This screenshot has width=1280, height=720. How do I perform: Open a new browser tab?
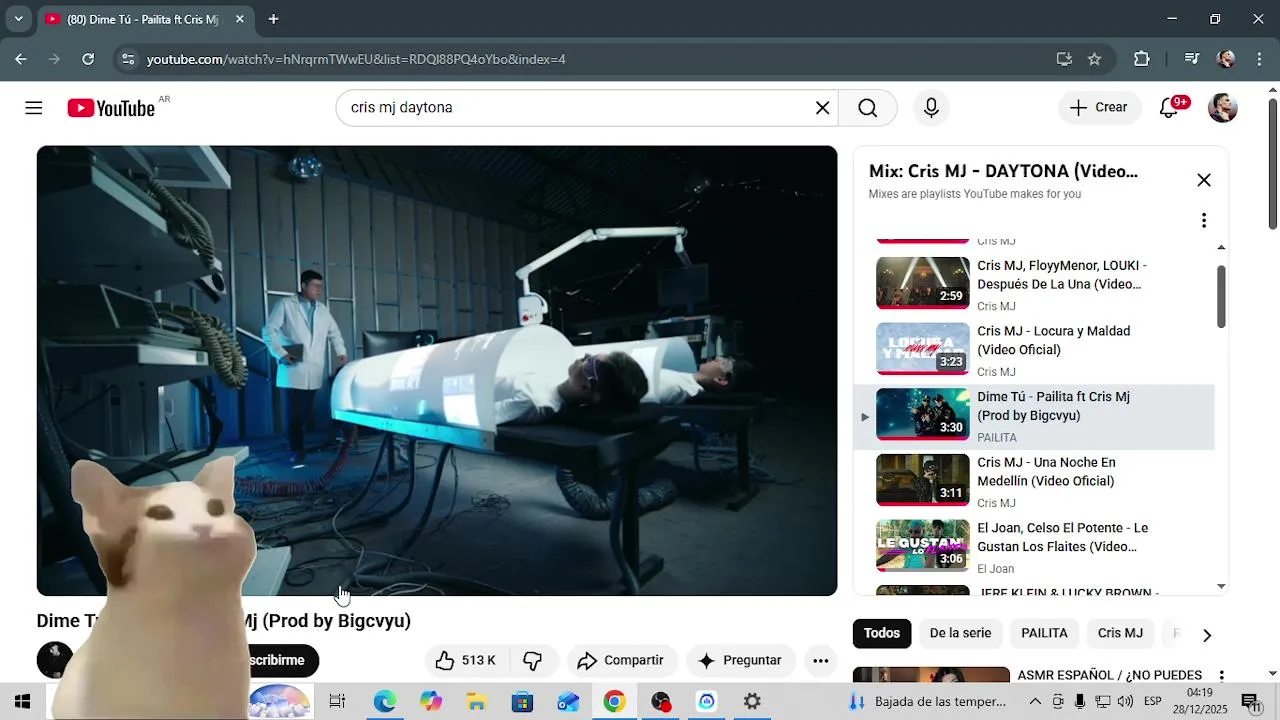pos(273,19)
